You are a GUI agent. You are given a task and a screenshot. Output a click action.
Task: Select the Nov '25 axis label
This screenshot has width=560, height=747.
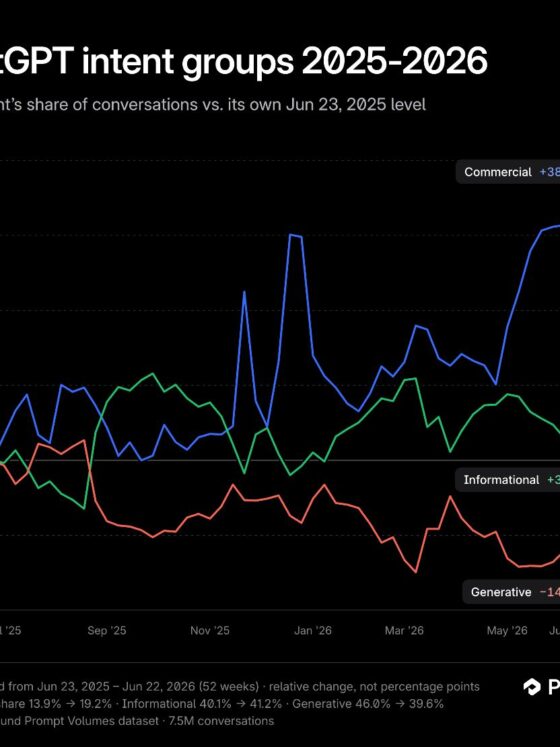tap(210, 631)
